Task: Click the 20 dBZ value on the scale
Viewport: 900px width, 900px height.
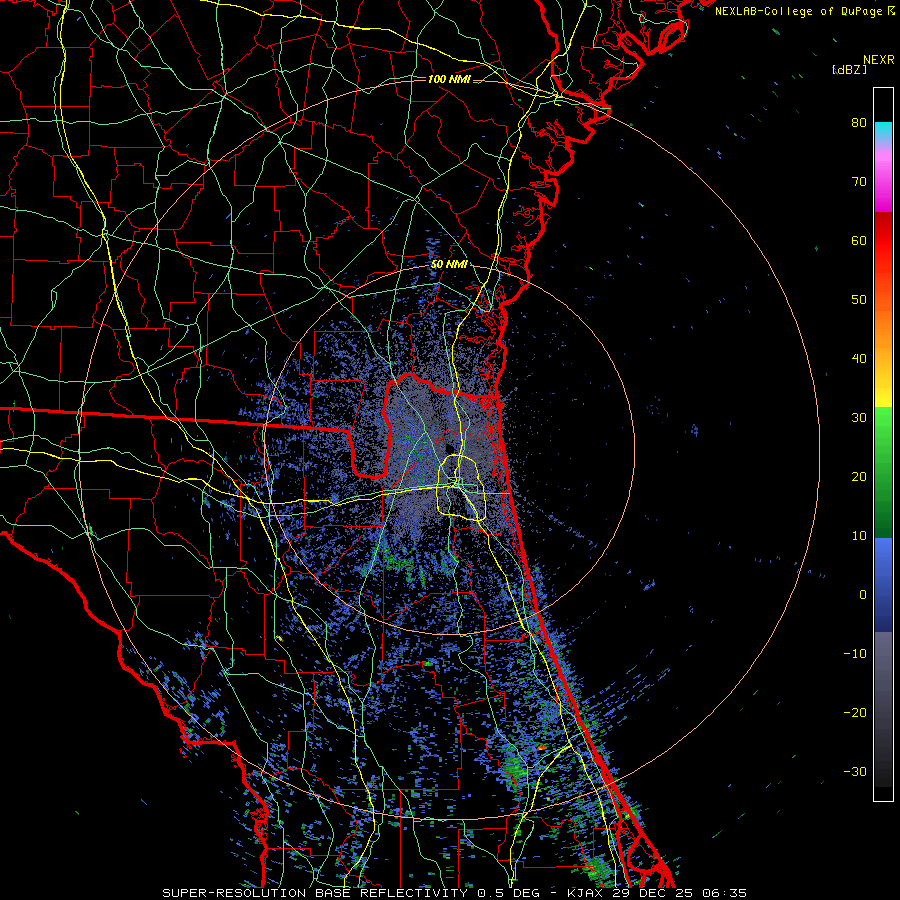Action: tap(859, 476)
